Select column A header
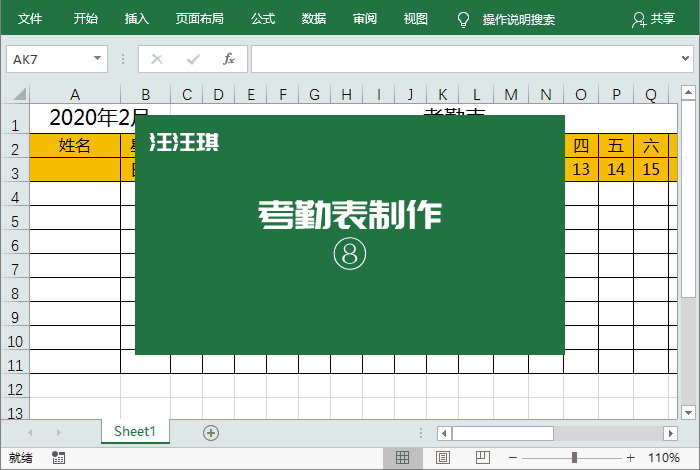This screenshot has height=470, width=700. click(x=75, y=94)
